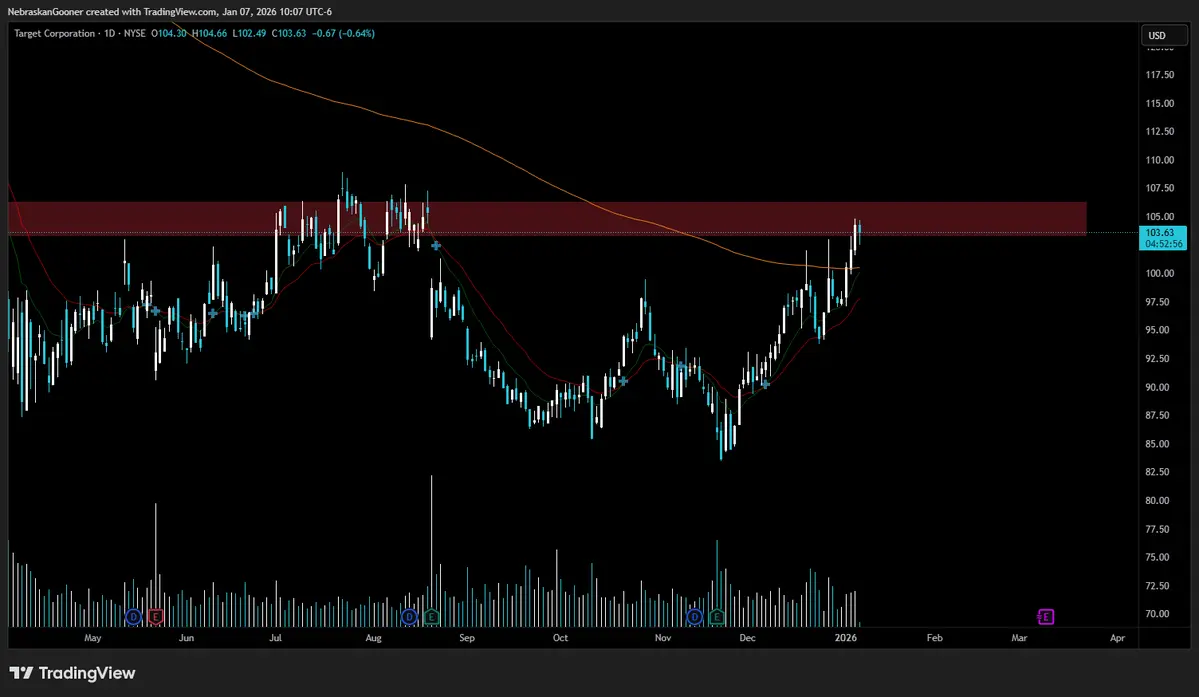Click the Feb label on time axis
The height and width of the screenshot is (697, 1199).
pyautogui.click(x=934, y=637)
